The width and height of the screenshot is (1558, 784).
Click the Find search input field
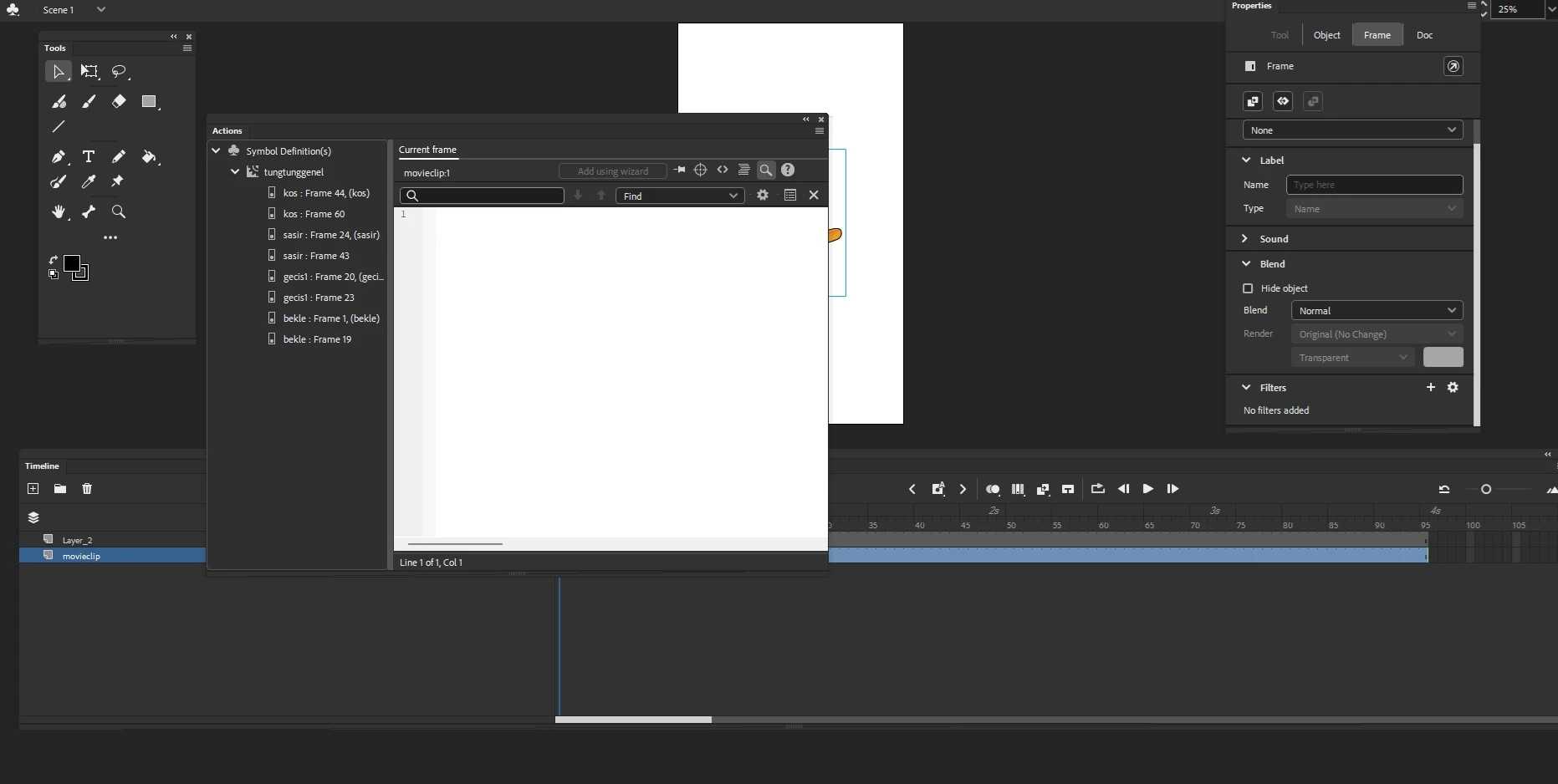[483, 196]
